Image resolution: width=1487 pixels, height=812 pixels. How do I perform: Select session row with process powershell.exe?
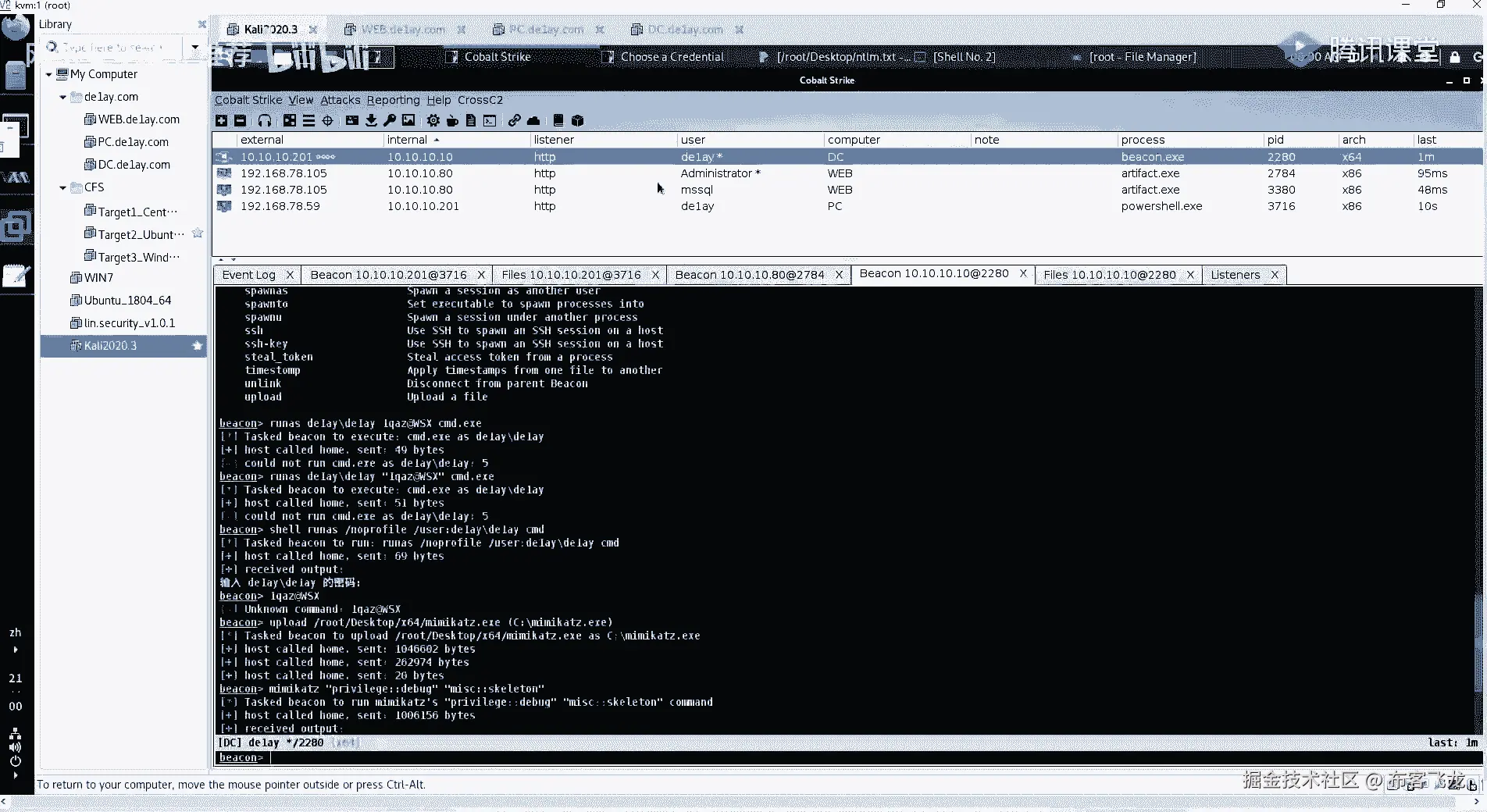(848, 206)
